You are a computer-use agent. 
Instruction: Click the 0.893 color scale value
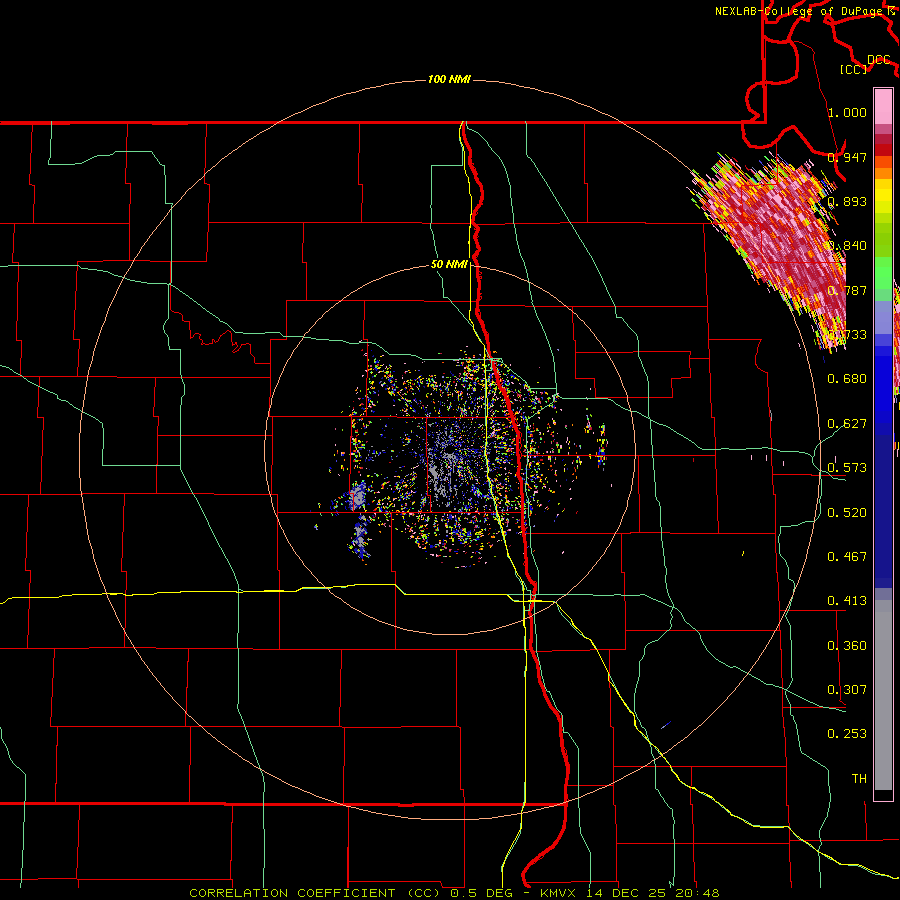coord(847,201)
